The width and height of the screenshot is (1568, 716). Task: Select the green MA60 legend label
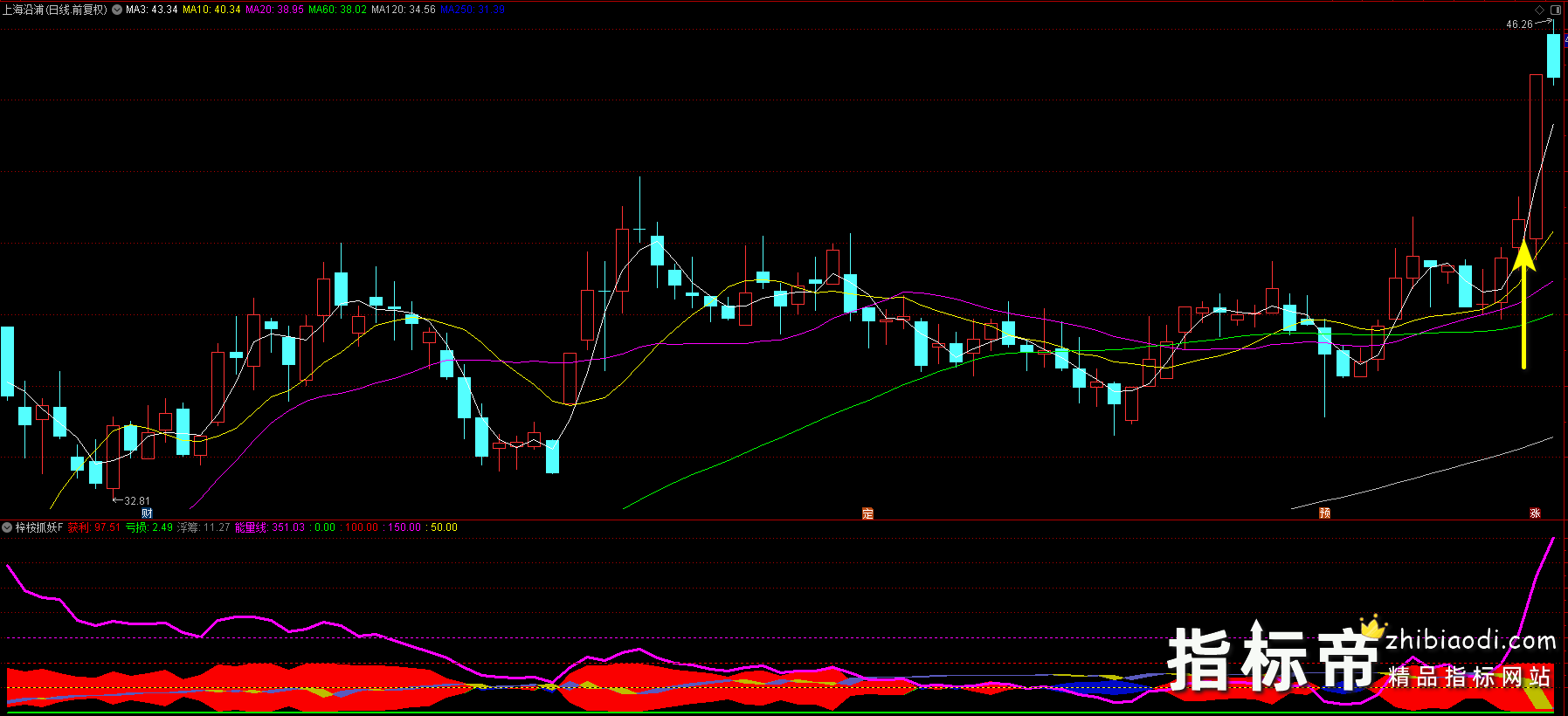click(337, 10)
